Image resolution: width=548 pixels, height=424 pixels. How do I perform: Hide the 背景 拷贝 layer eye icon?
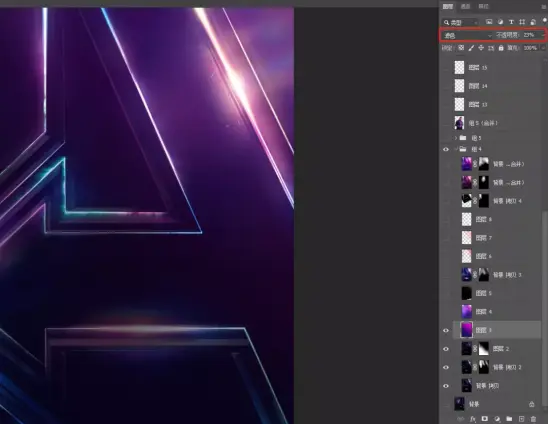pyautogui.click(x=446, y=386)
